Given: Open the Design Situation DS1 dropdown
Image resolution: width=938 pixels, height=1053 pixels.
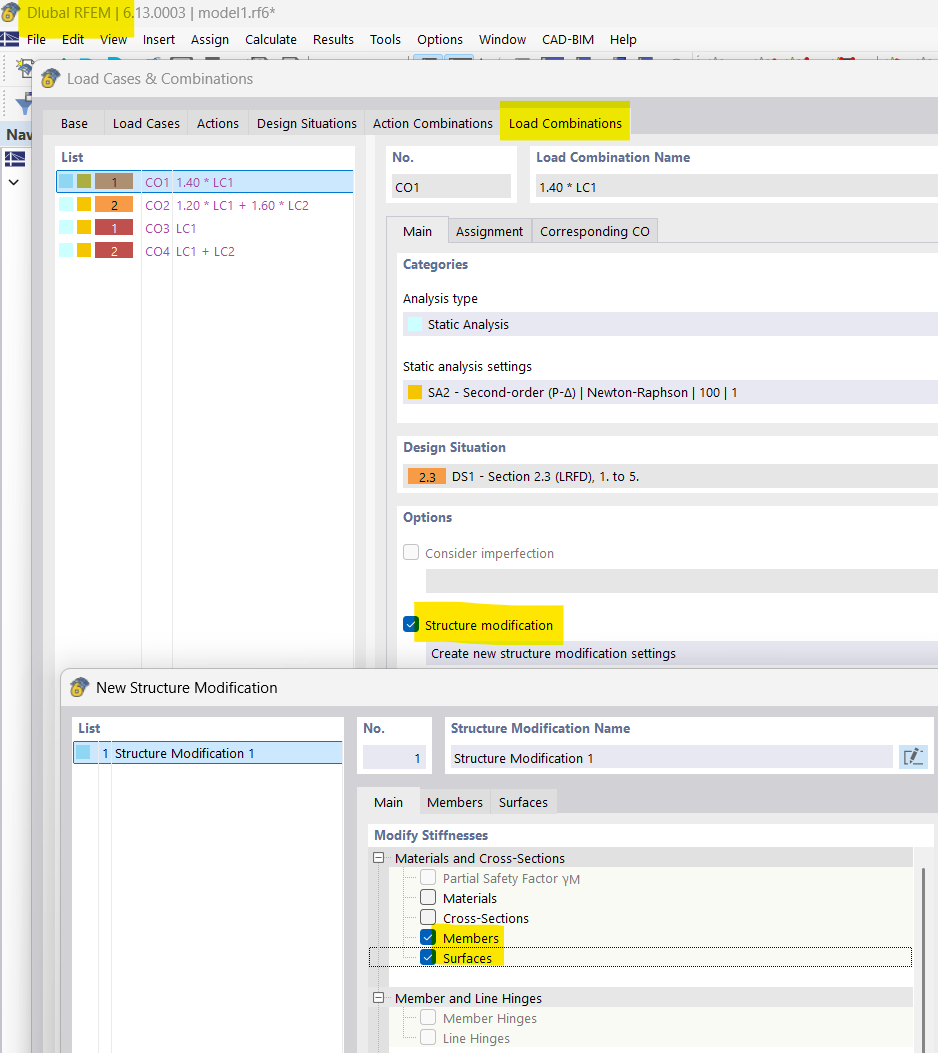Looking at the screenshot, I should pyautogui.click(x=670, y=476).
